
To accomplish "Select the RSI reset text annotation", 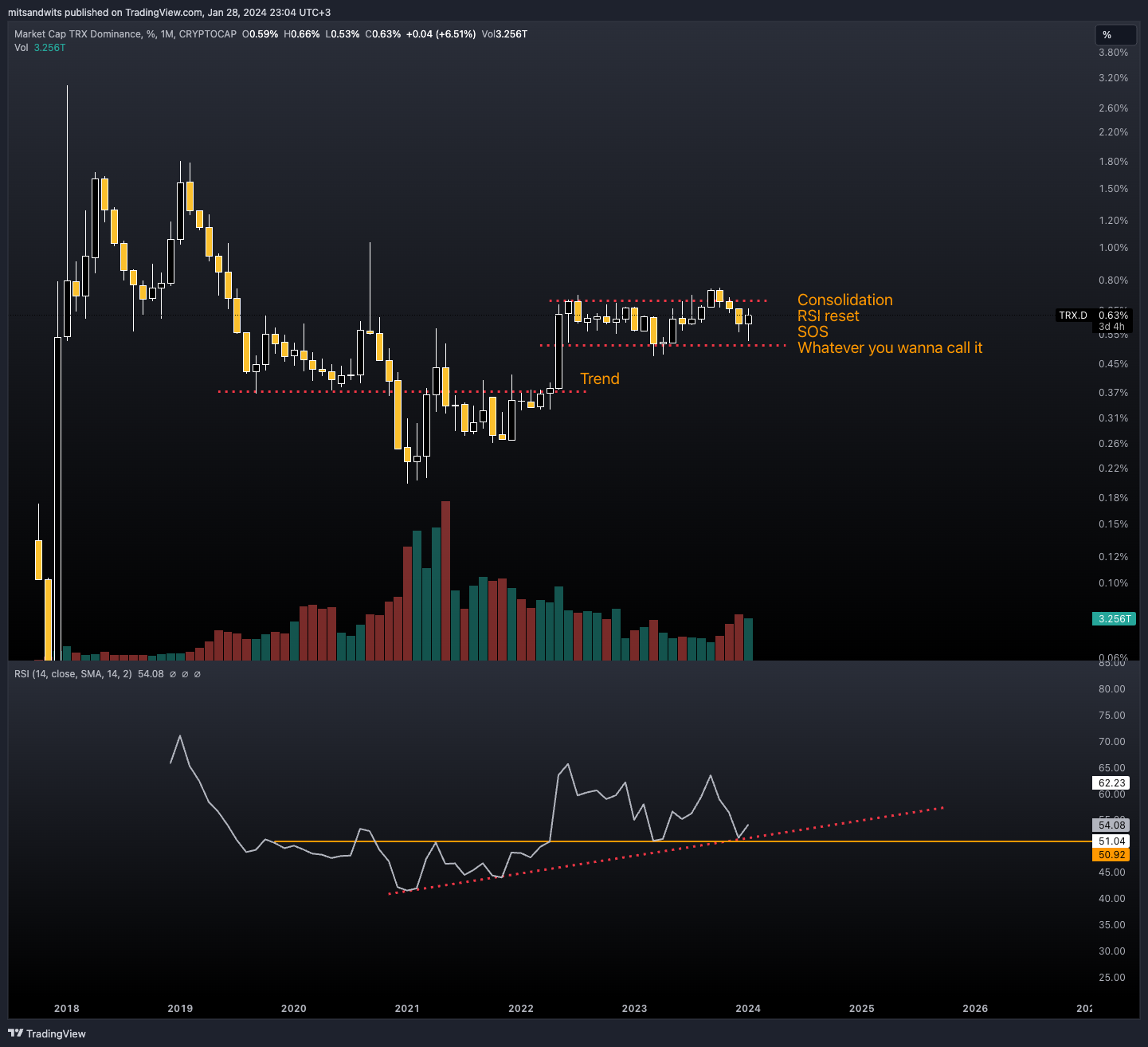I will click(829, 316).
